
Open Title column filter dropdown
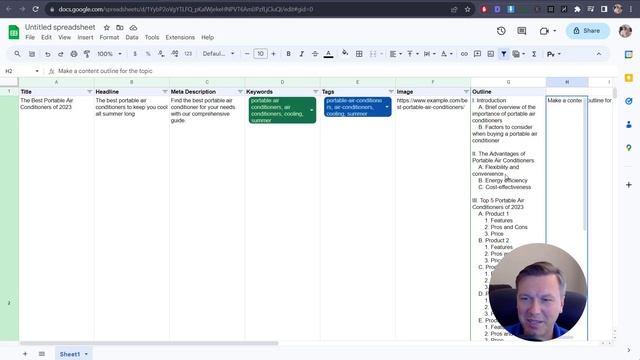pos(89,92)
